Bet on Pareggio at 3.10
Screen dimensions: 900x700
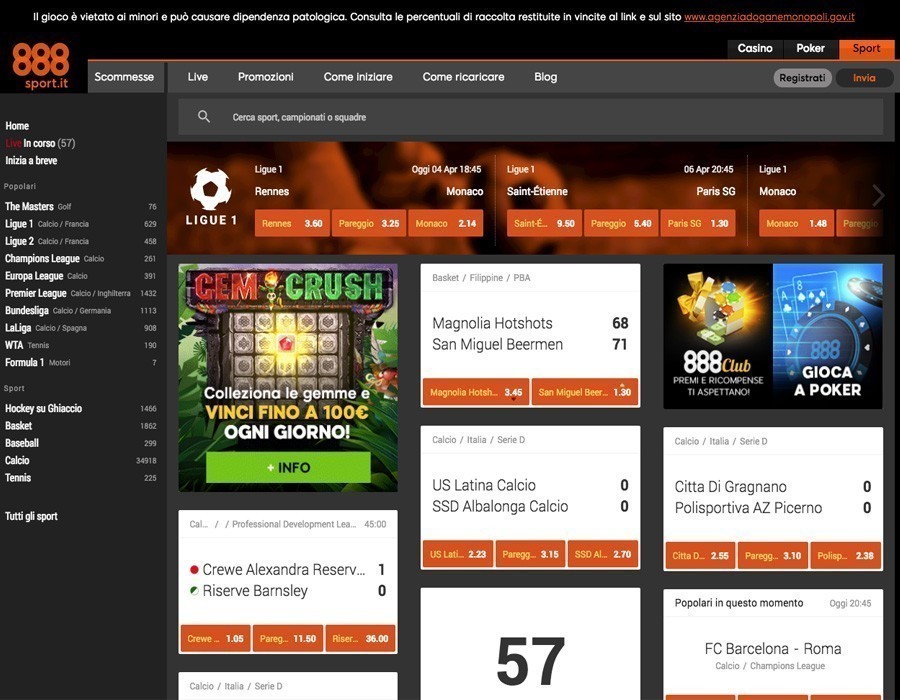[x=773, y=556]
